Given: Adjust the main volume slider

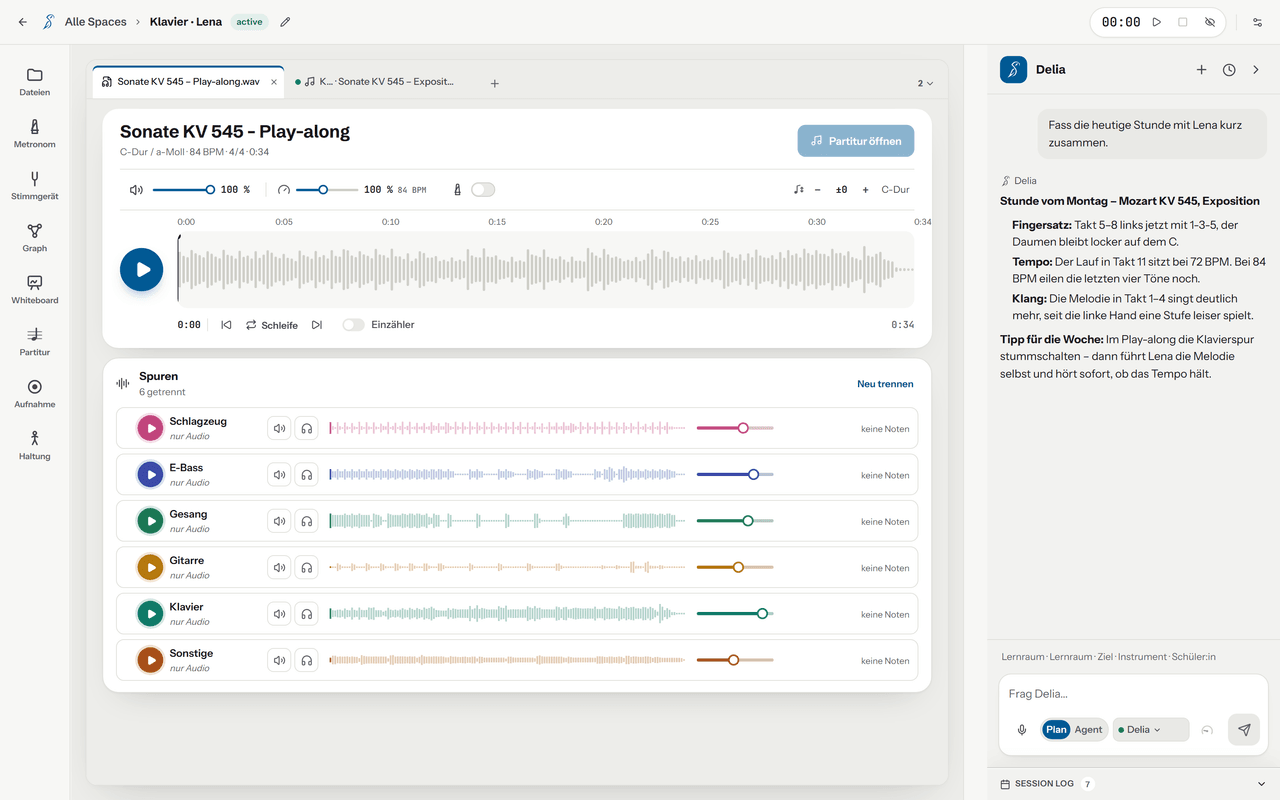Looking at the screenshot, I should point(183,189).
